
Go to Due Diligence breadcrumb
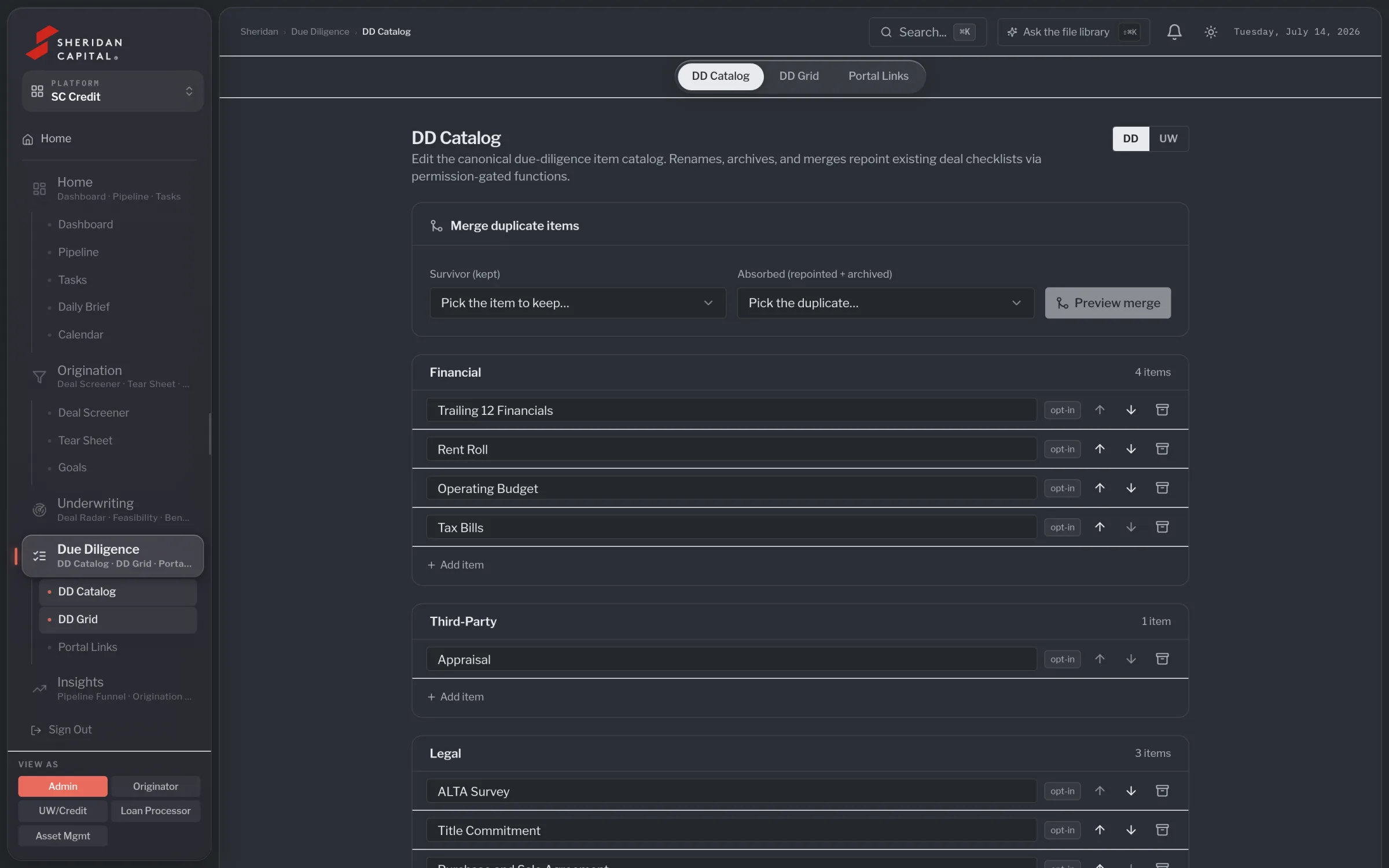[320, 32]
